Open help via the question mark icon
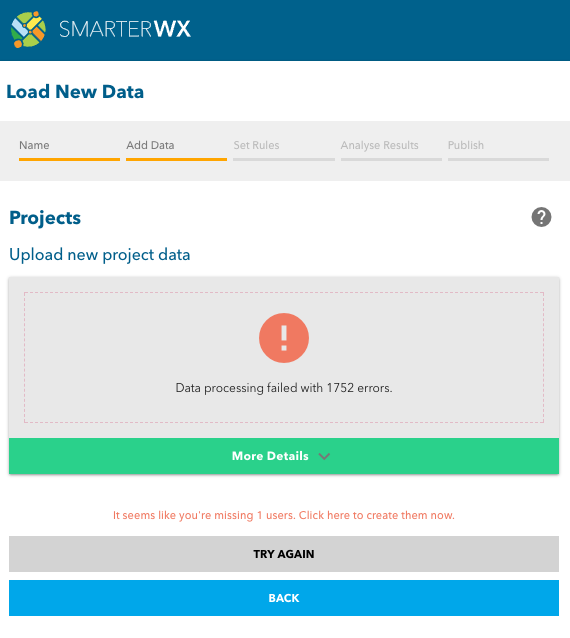Image resolution: width=570 pixels, height=638 pixels. click(x=541, y=217)
